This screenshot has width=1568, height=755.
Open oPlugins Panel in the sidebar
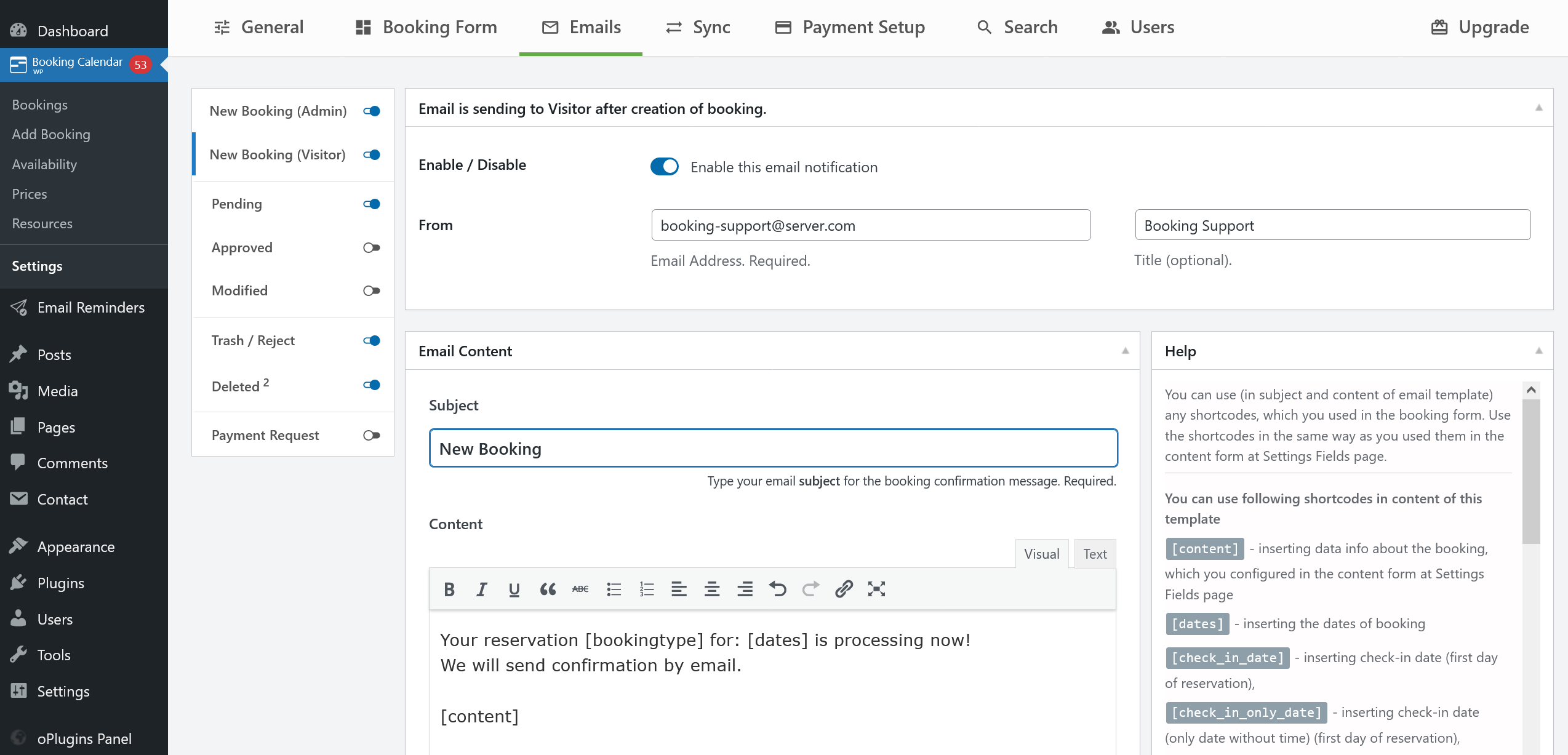pyautogui.click(x=84, y=738)
